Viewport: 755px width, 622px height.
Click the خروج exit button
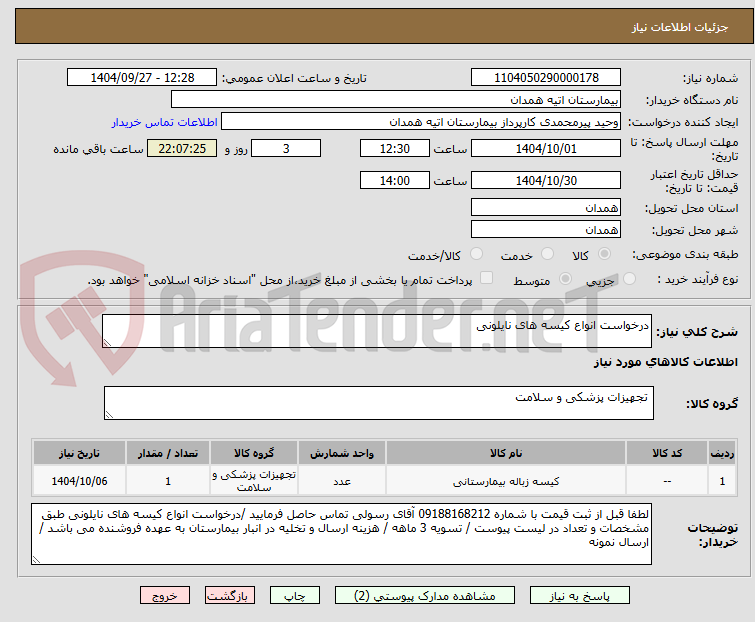(x=165, y=596)
